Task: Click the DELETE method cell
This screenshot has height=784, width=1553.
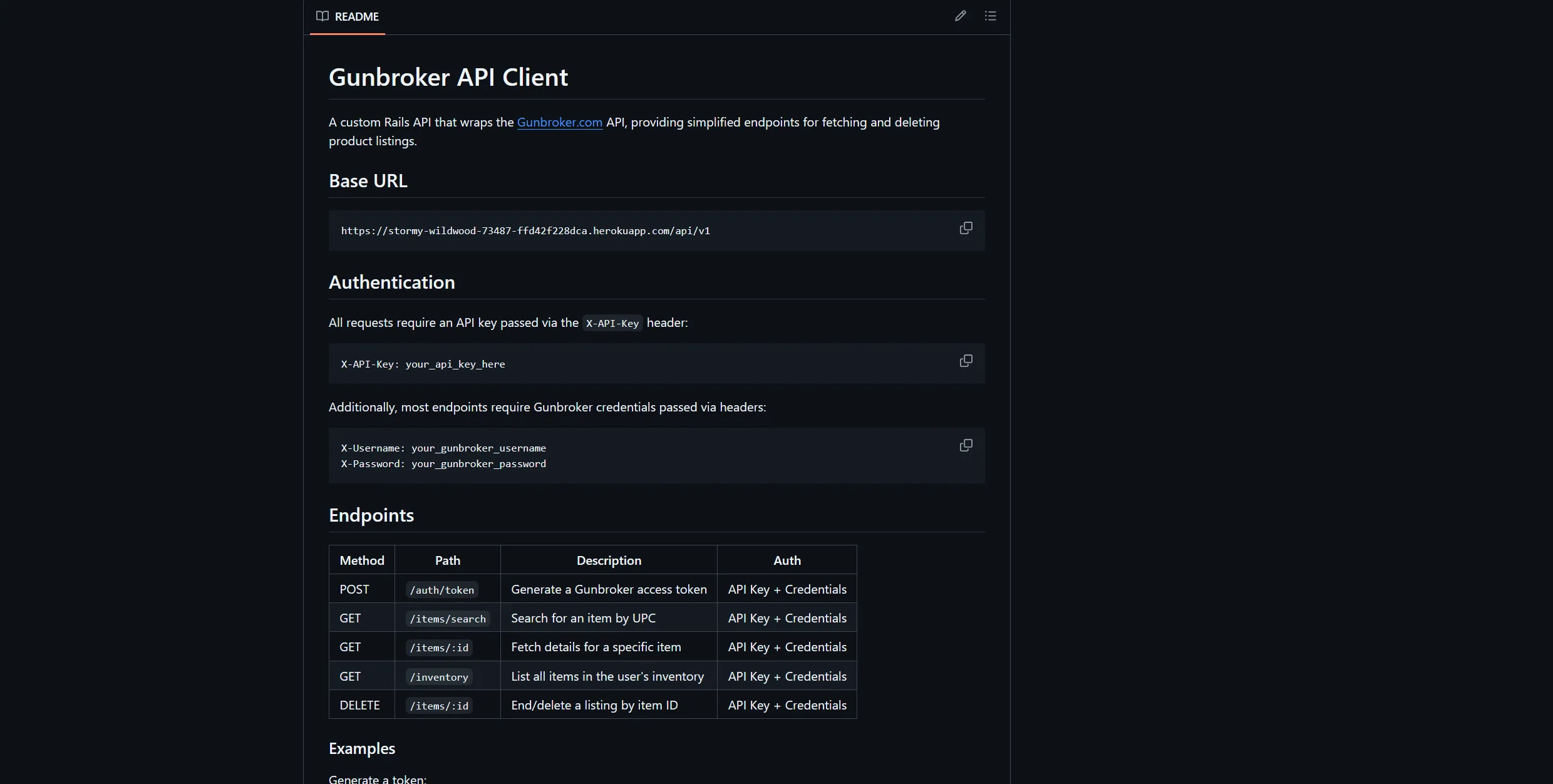Action: click(362, 705)
